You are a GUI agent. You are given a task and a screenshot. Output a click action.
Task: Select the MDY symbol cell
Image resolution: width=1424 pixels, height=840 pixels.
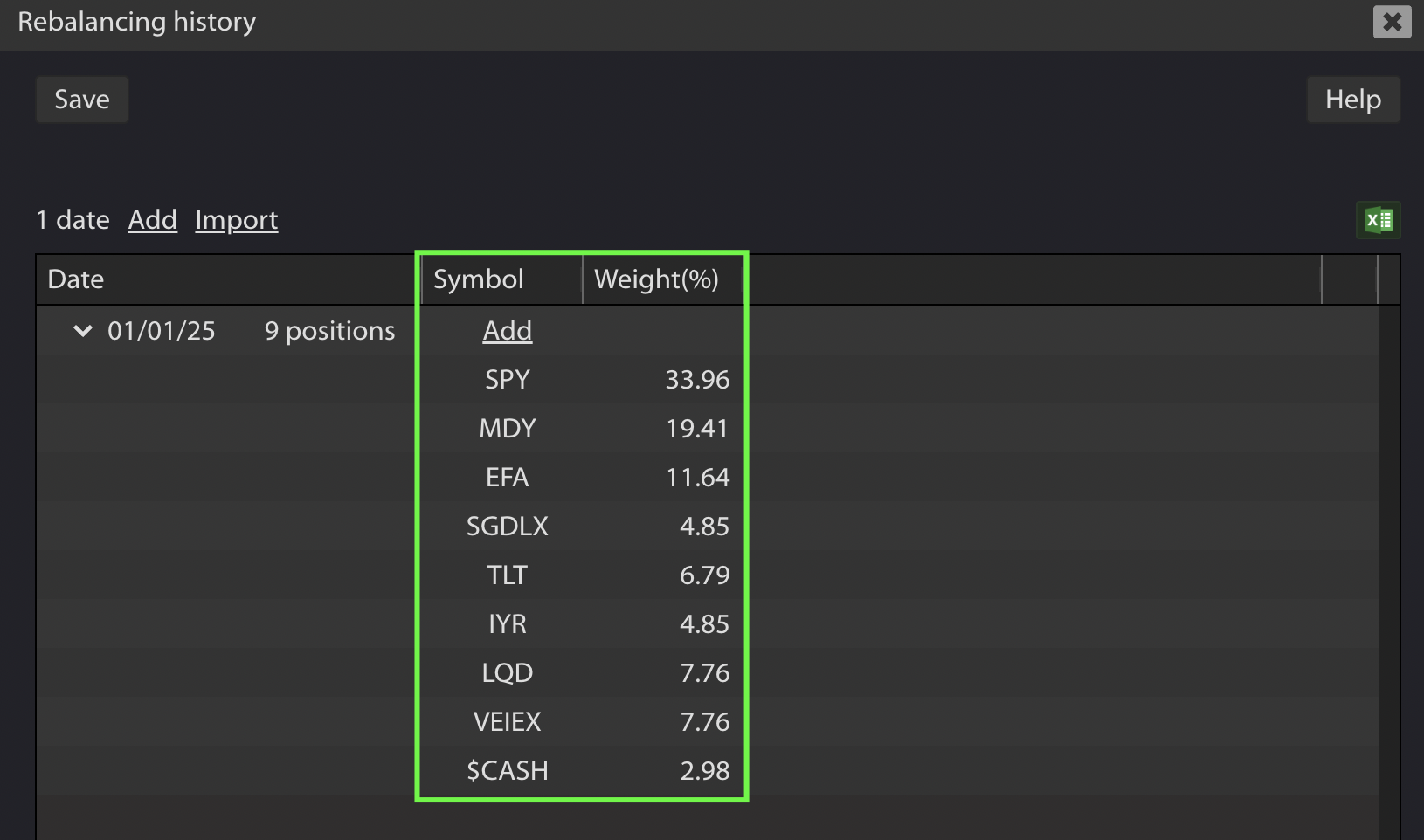pyautogui.click(x=508, y=429)
